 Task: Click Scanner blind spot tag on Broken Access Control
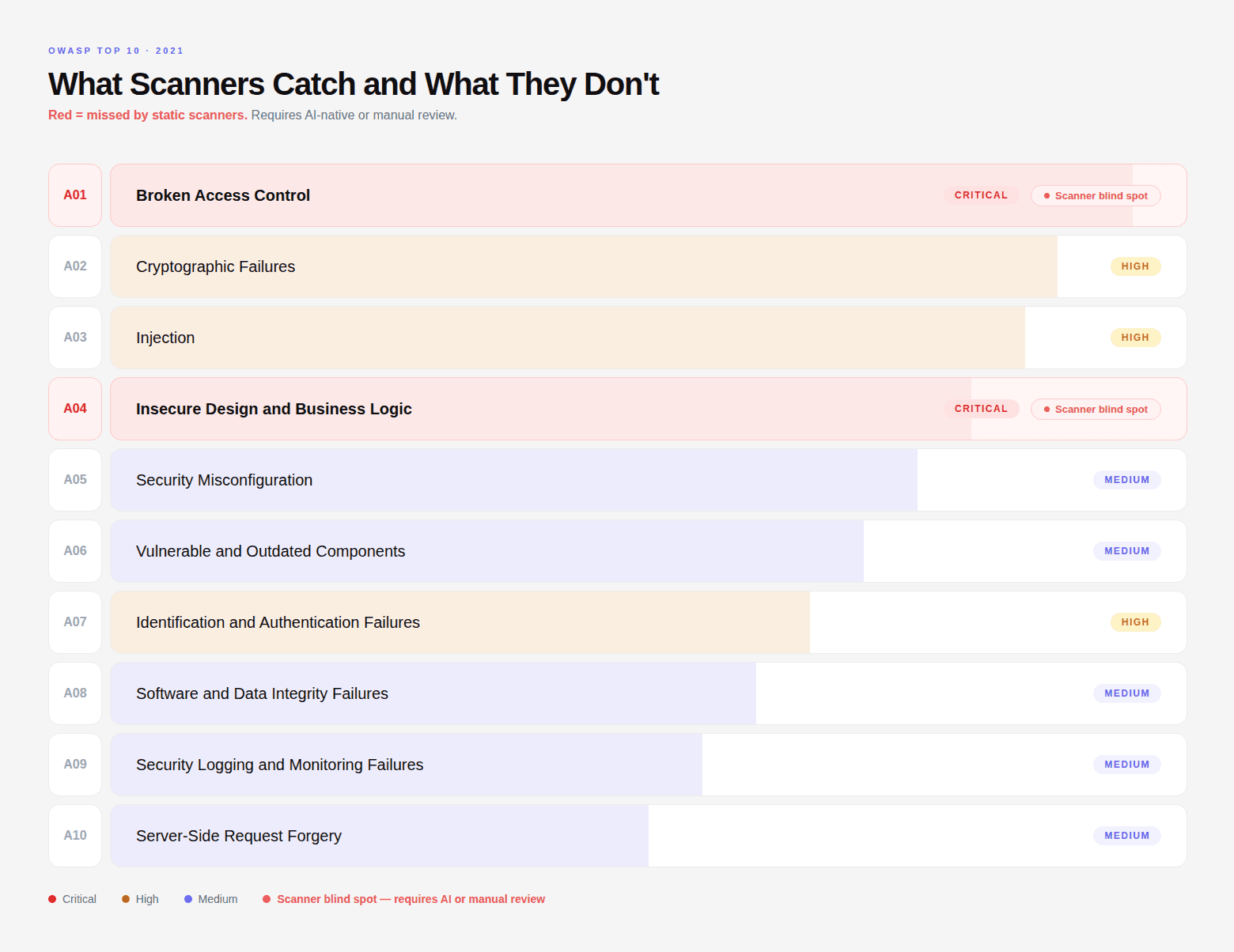point(1096,195)
